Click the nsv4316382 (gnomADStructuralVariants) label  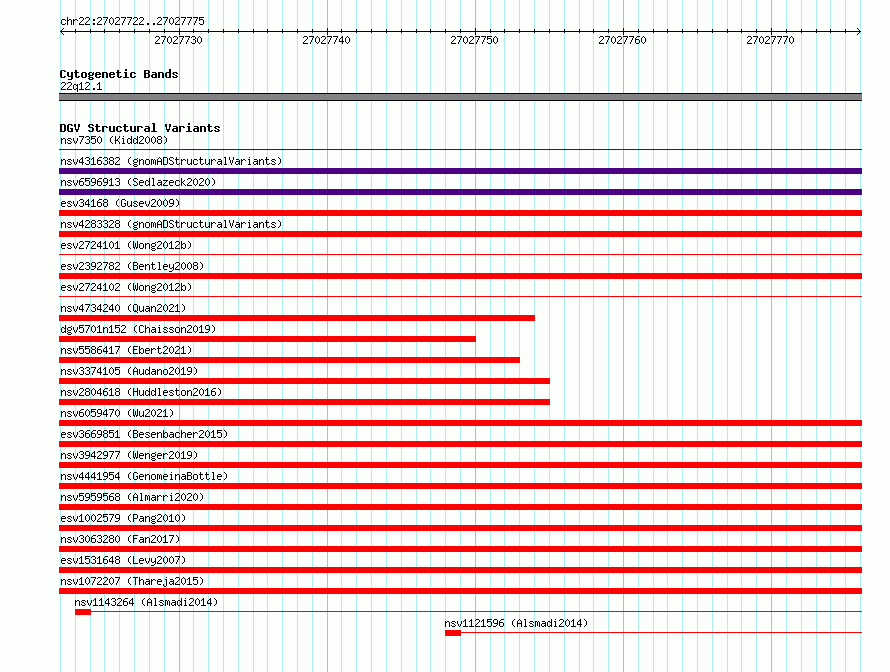pyautogui.click(x=171, y=161)
